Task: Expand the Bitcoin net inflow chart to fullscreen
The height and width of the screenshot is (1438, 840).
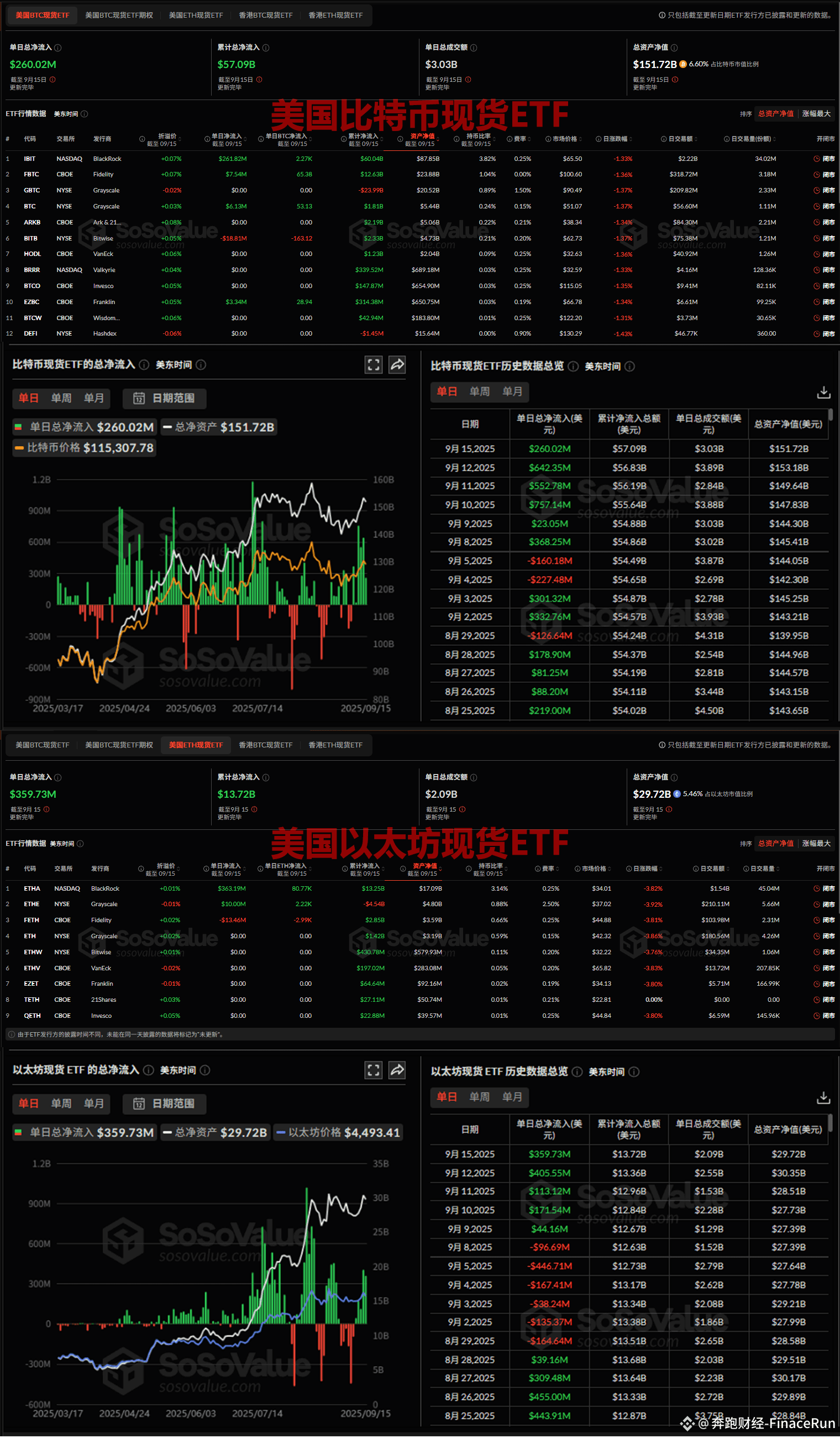Action: click(374, 365)
